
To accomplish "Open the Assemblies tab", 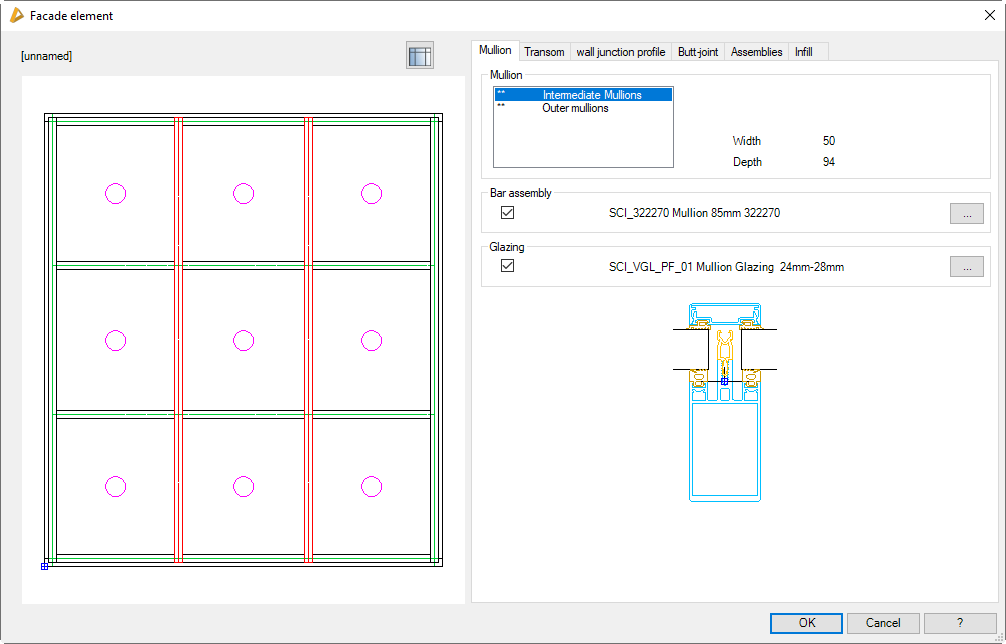I will [x=756, y=52].
